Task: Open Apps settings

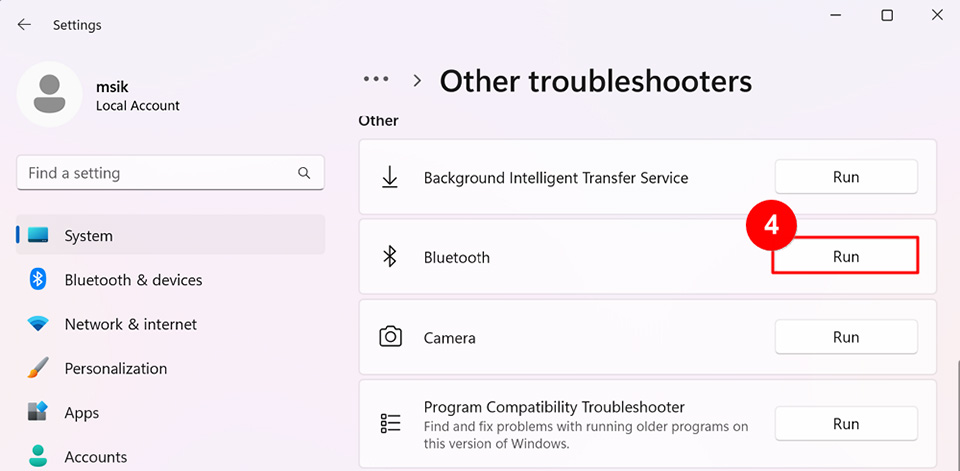Action: 170,413
